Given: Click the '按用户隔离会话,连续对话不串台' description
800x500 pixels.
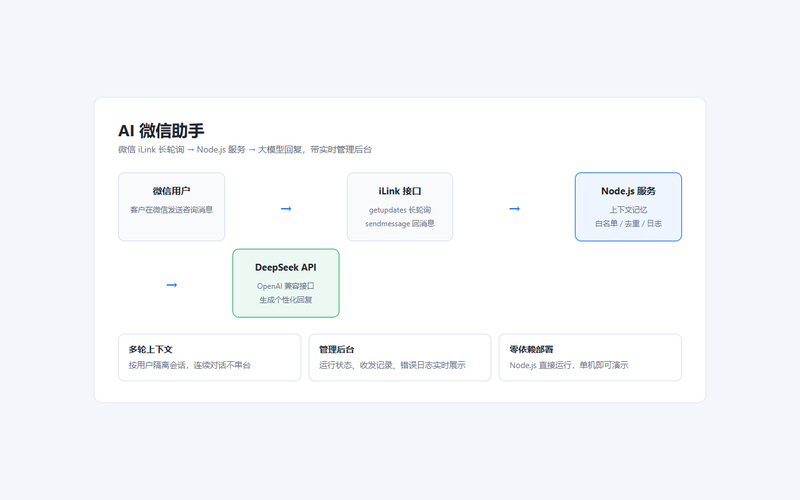Looking at the screenshot, I should (190, 365).
